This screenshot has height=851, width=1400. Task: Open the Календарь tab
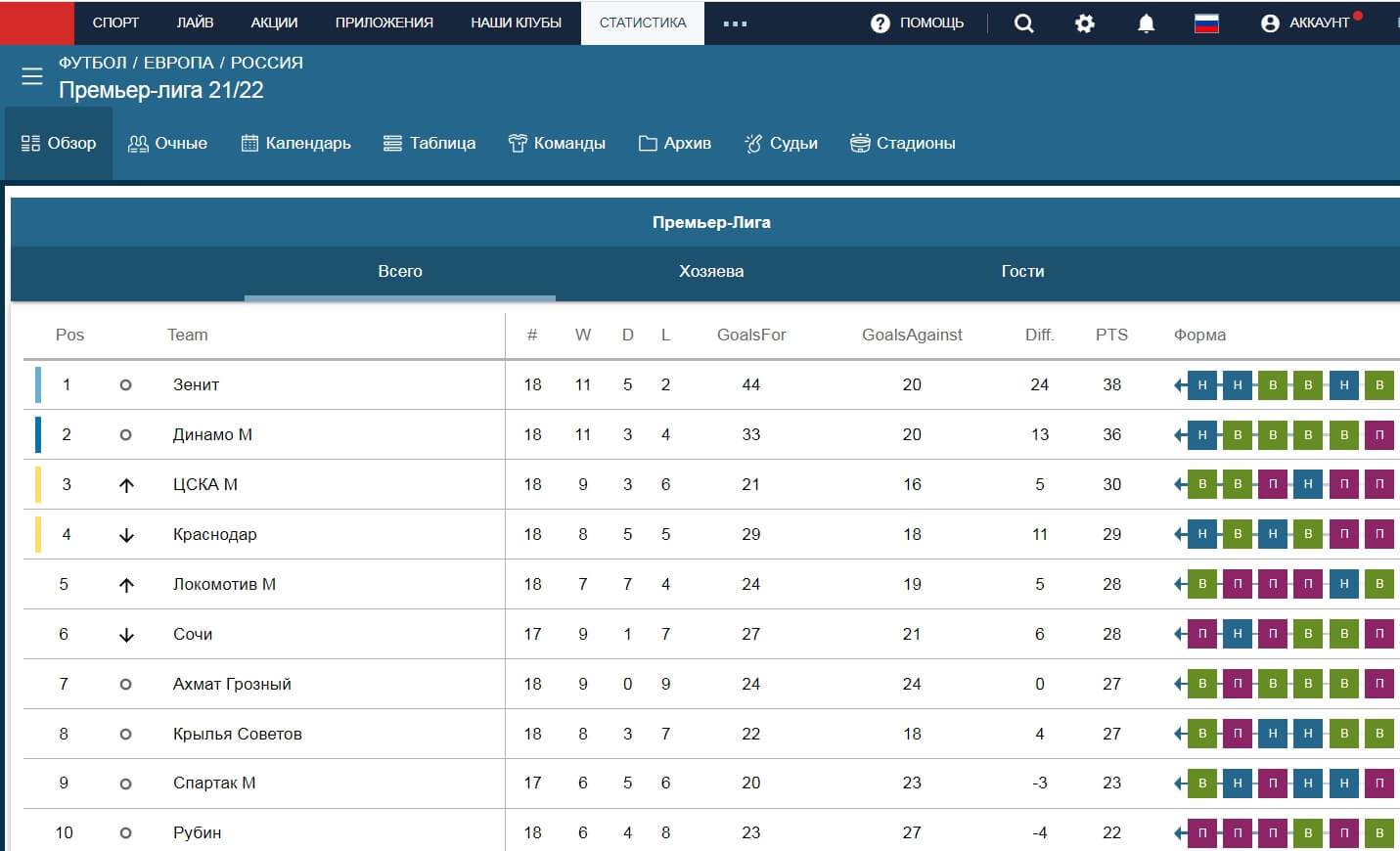295,143
